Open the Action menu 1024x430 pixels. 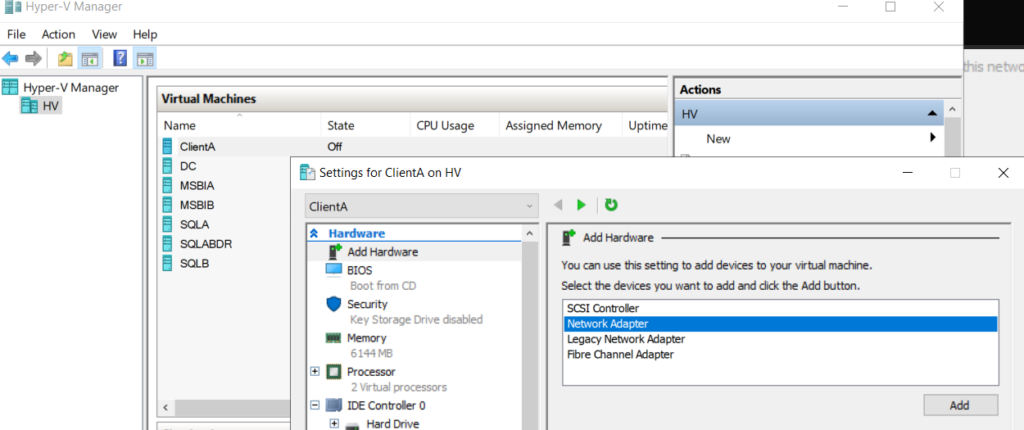[x=58, y=35]
